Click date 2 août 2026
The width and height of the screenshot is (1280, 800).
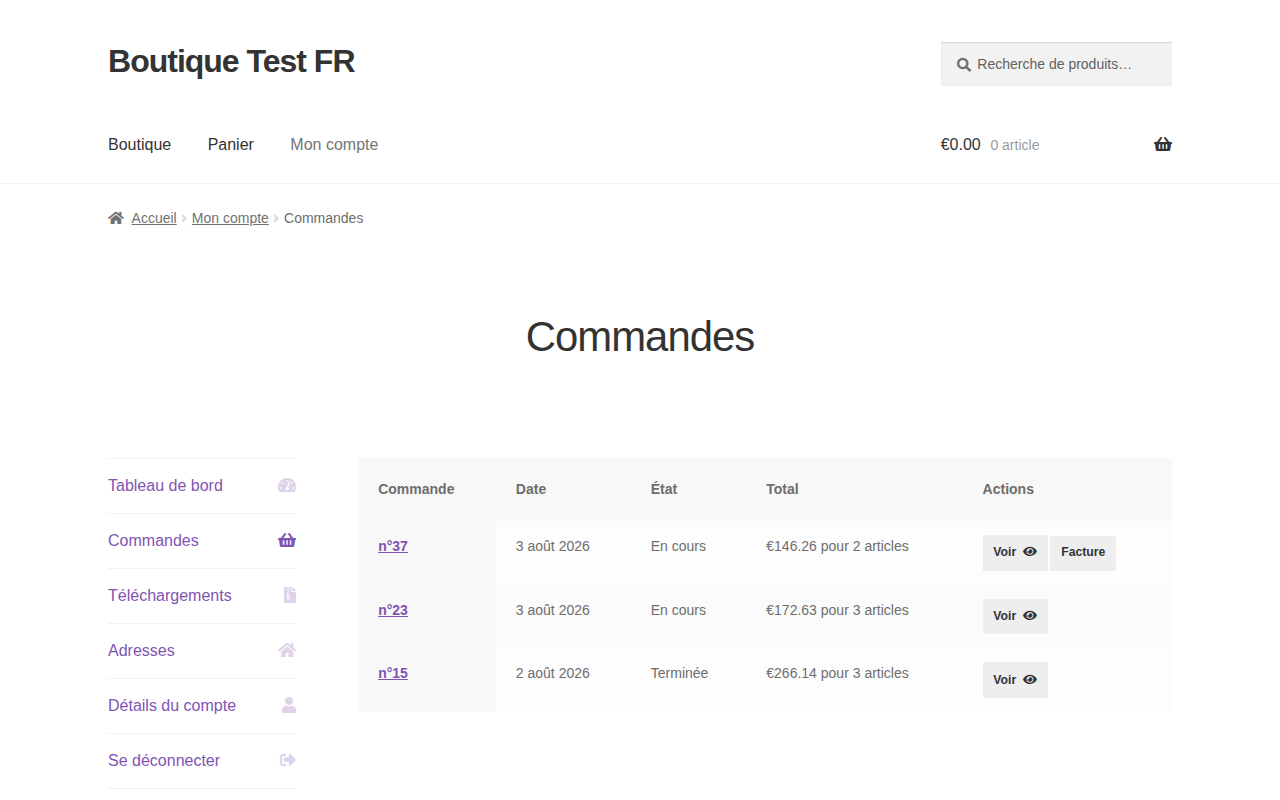click(553, 673)
